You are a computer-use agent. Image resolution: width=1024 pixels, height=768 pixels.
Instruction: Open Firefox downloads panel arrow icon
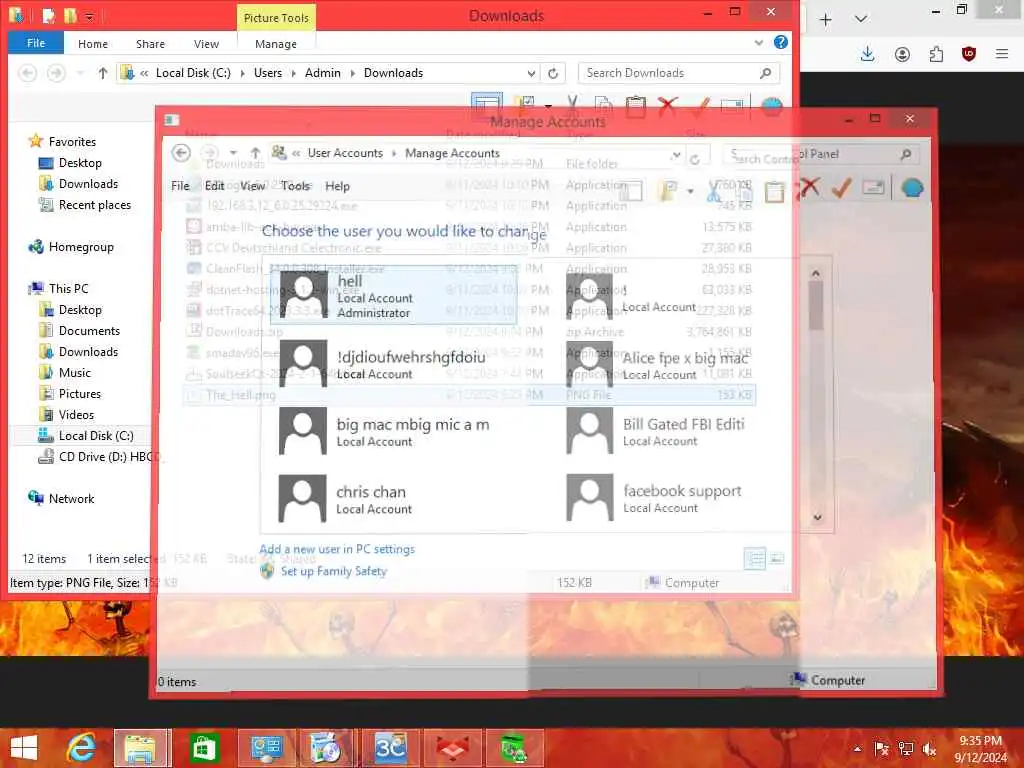click(x=867, y=54)
